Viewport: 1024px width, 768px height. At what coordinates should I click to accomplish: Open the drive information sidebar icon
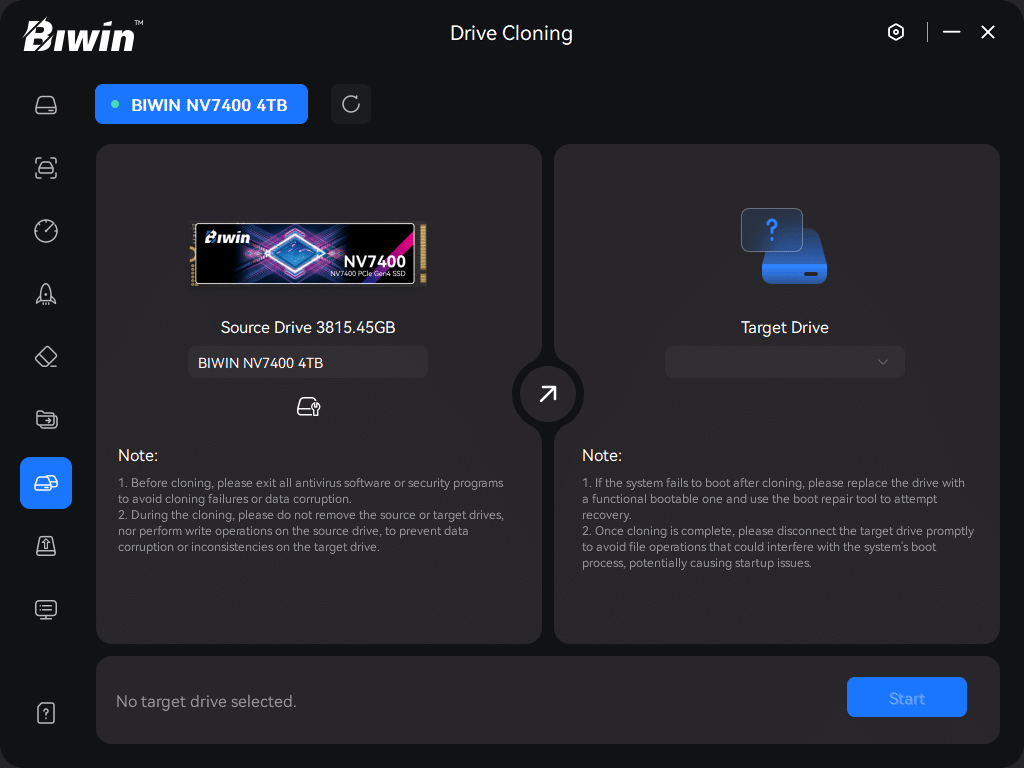(x=46, y=105)
